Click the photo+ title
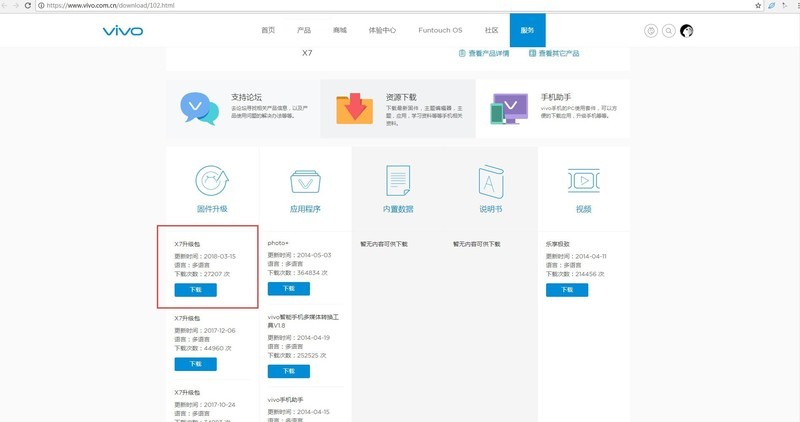The image size is (800, 422). click(x=278, y=243)
